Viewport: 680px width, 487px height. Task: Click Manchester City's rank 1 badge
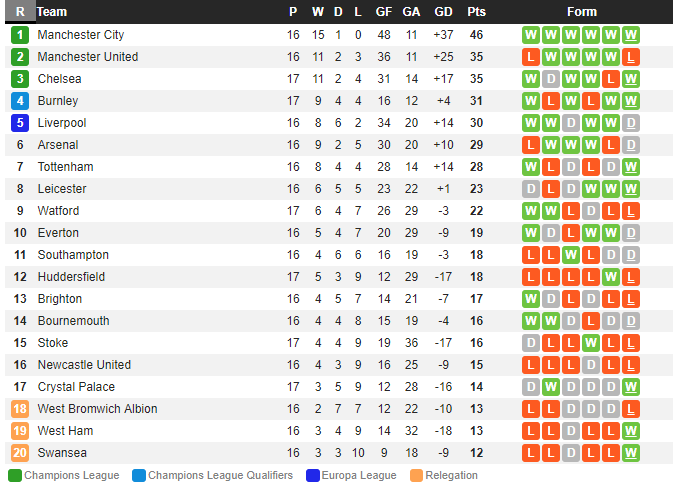tap(20, 35)
